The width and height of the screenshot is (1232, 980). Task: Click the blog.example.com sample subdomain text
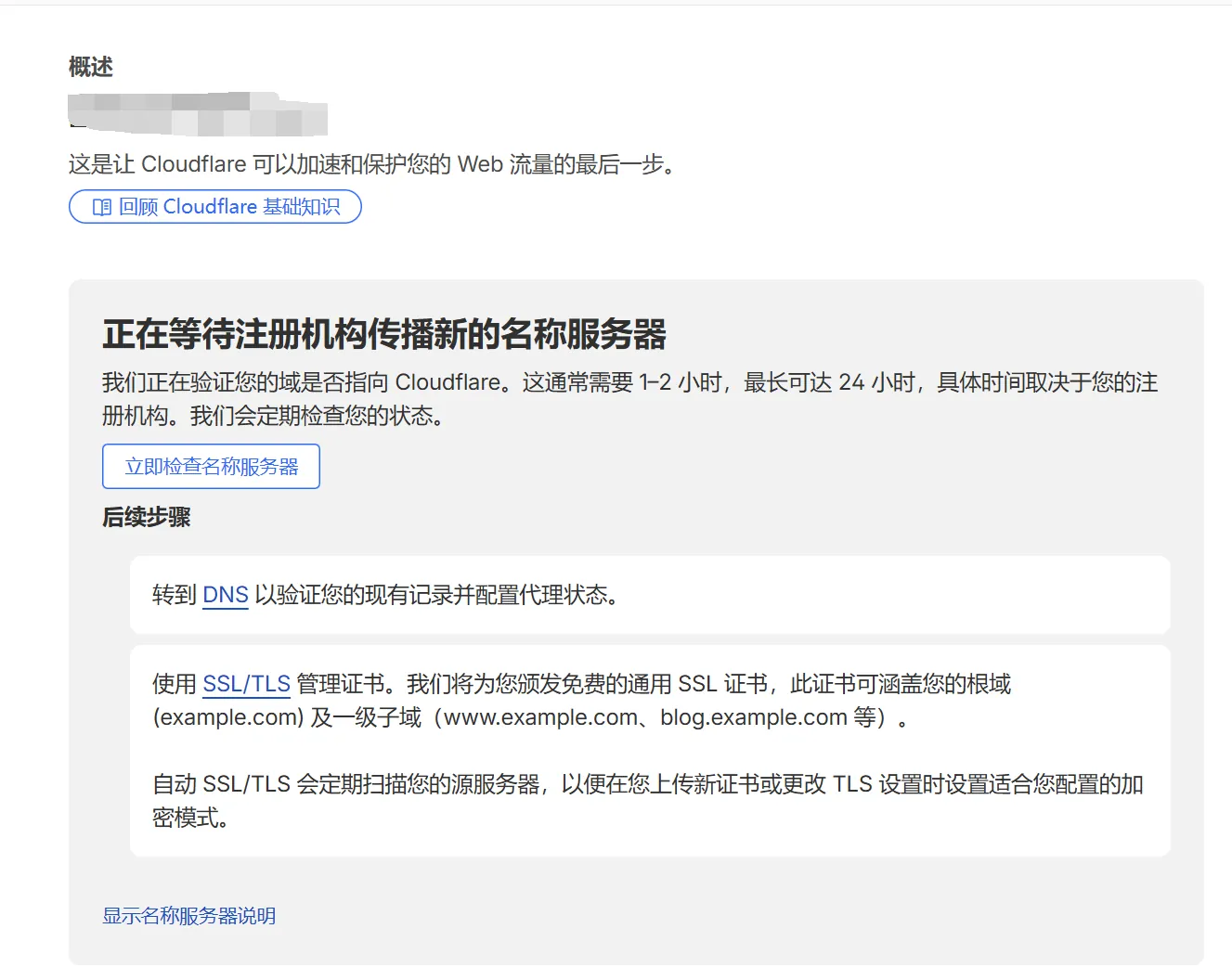point(753,717)
